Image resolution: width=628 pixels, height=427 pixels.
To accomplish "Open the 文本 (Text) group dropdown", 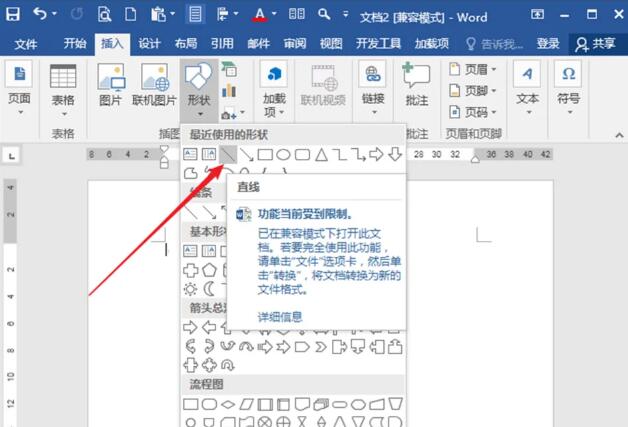I will [527, 88].
